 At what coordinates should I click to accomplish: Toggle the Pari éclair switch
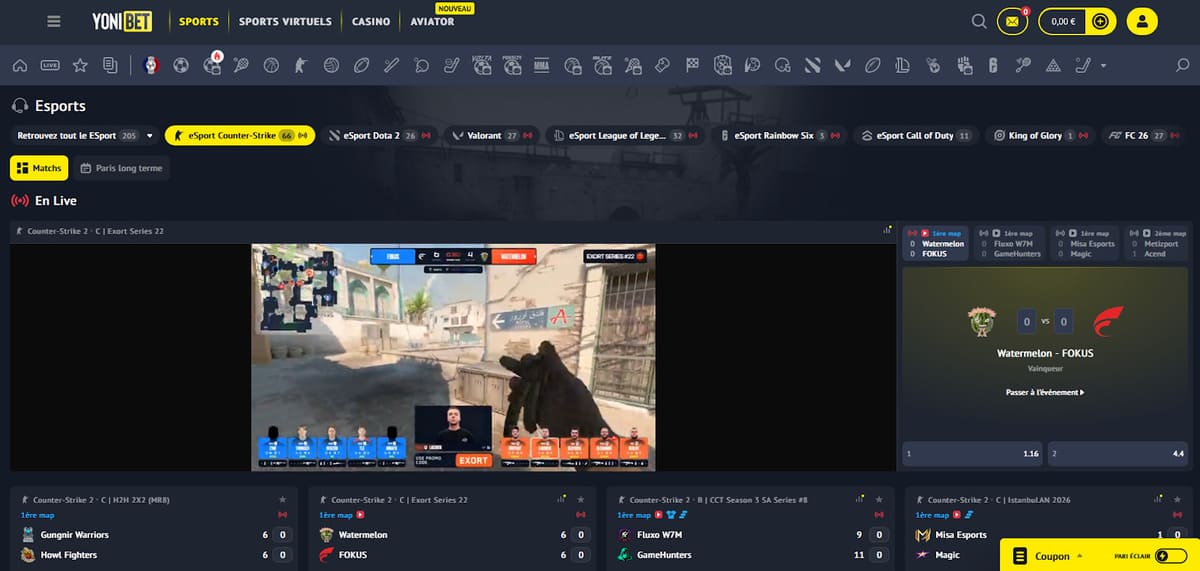[x=1170, y=556]
